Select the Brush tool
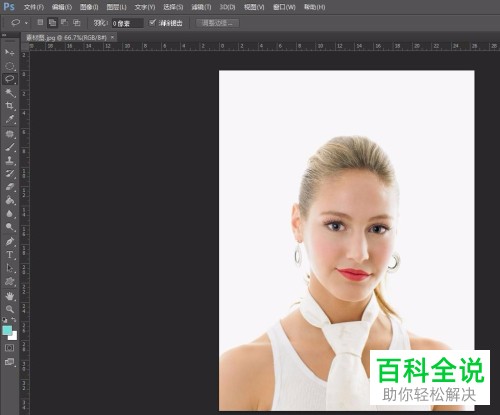 click(x=10, y=147)
